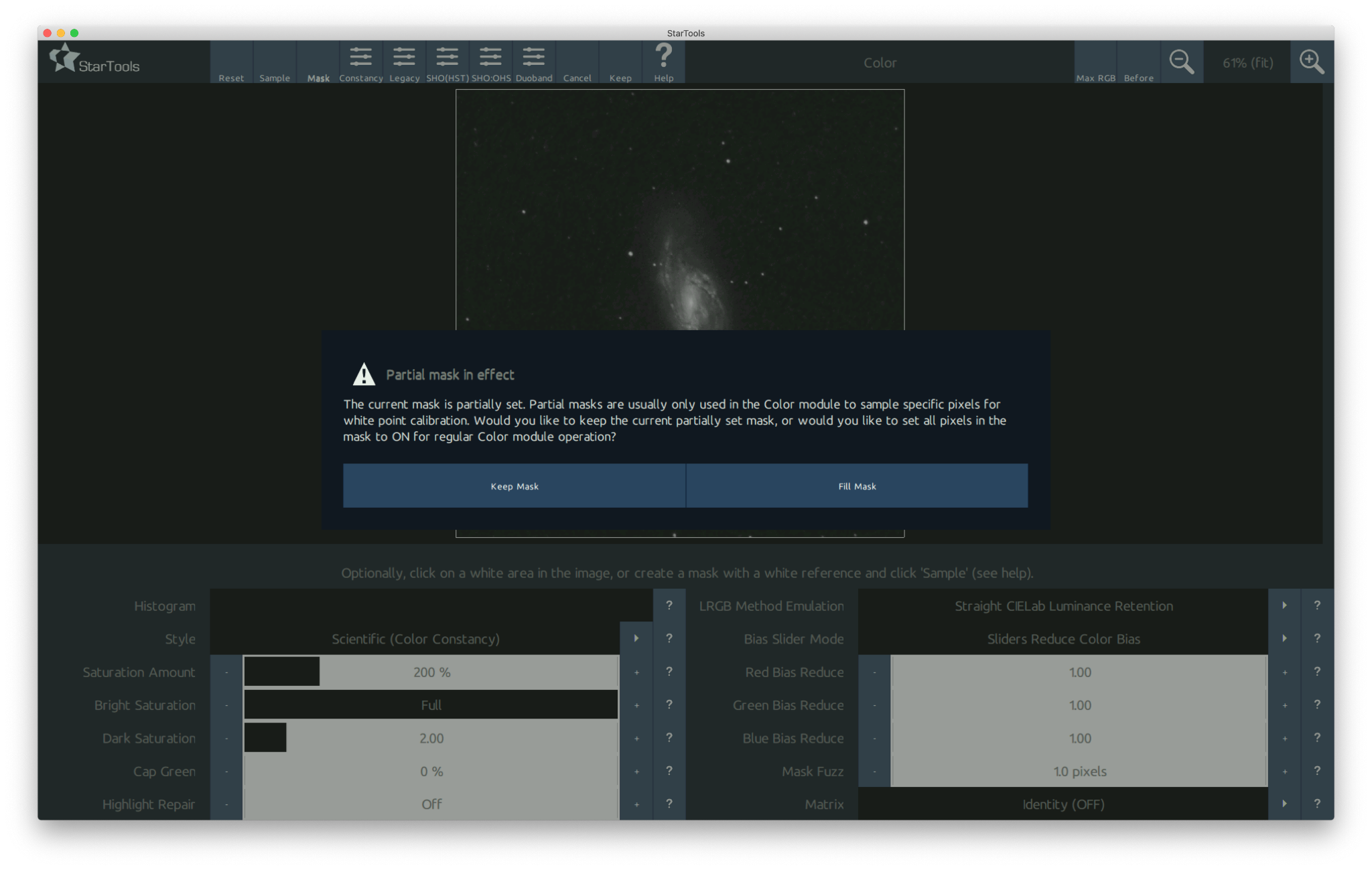Click the Green Bias Reduce slider
The width and height of the screenshot is (1372, 870).
1079,705
